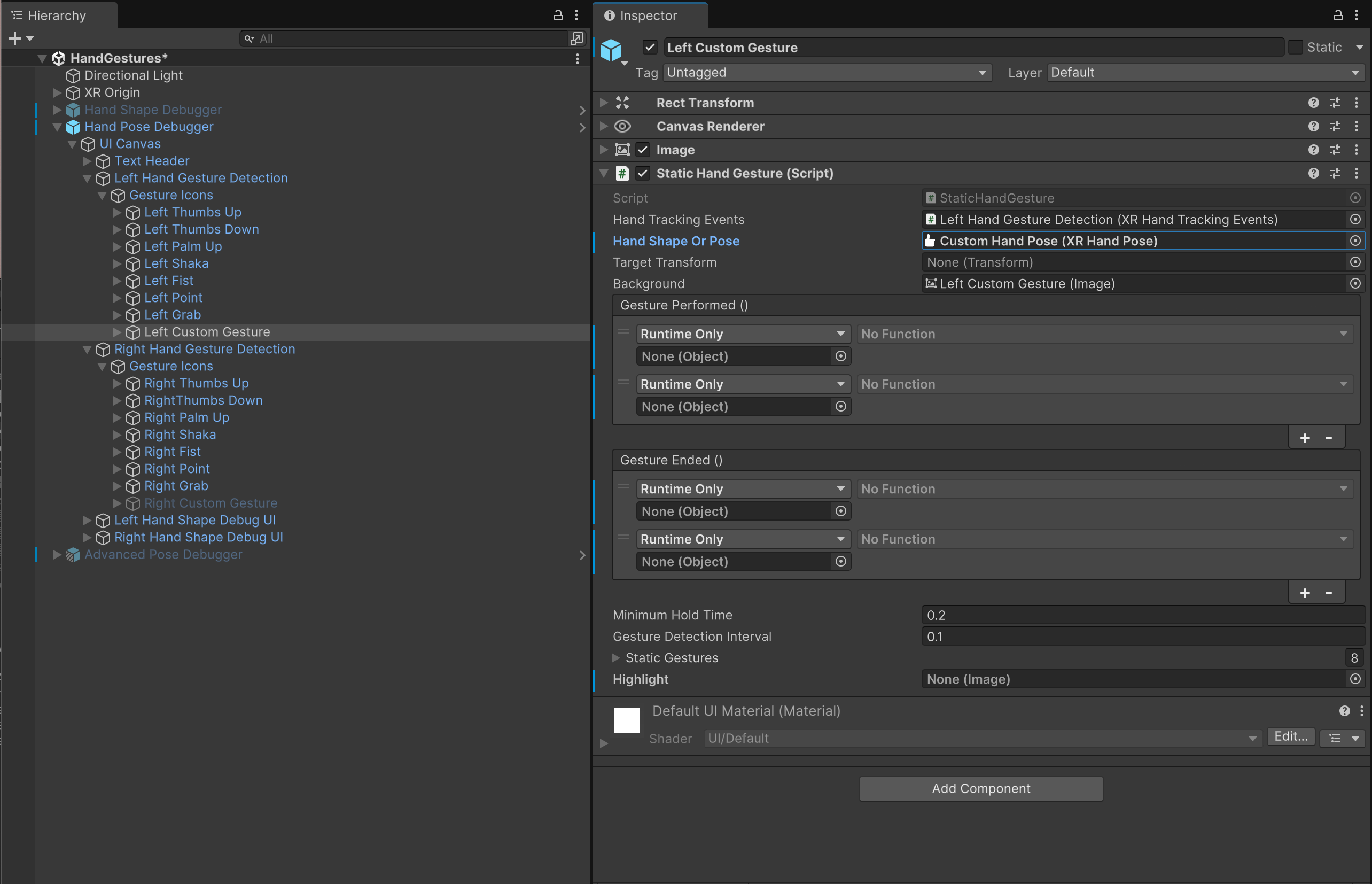Select the Hierarchy tab

click(x=57, y=15)
